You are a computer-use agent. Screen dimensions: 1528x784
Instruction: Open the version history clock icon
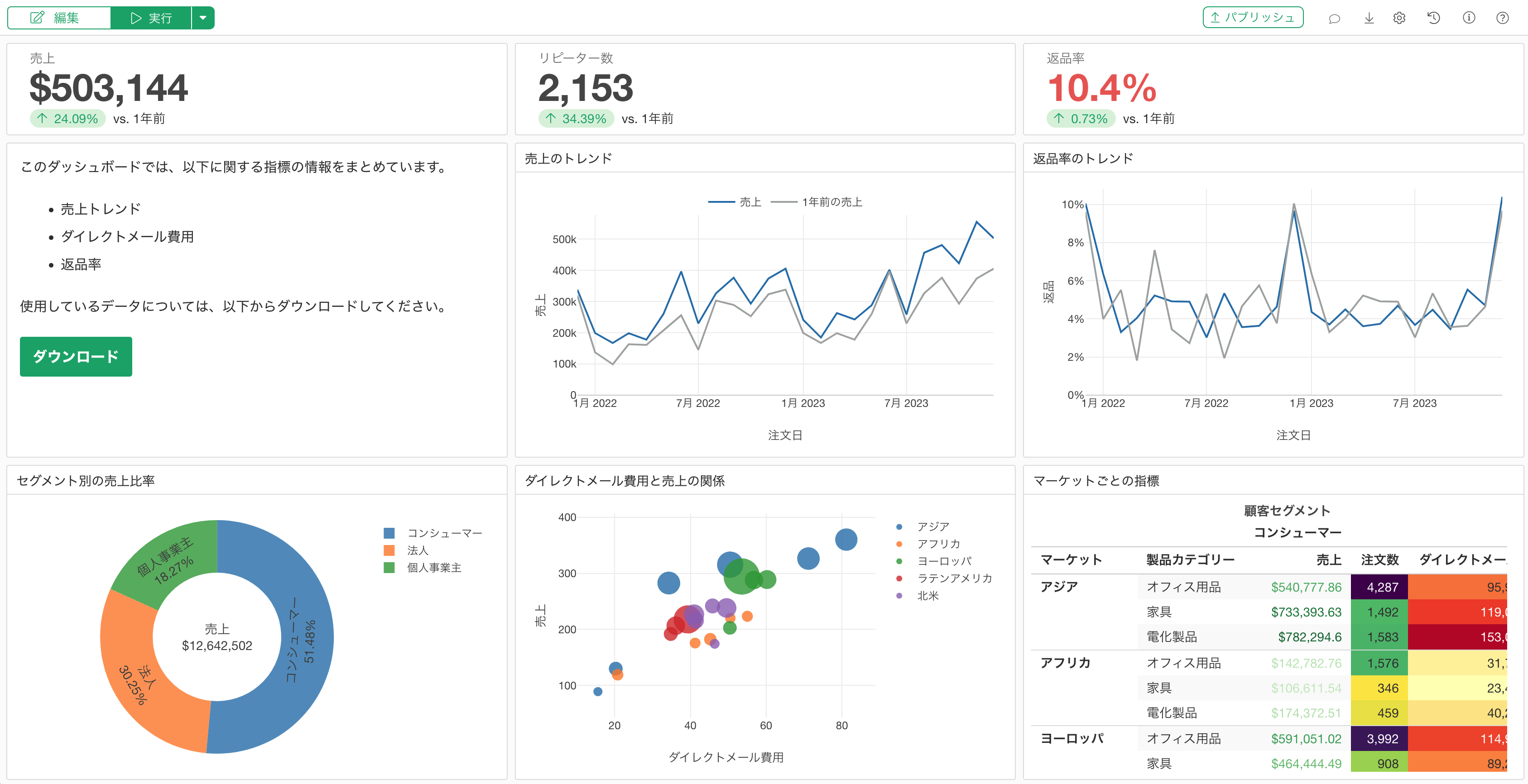click(1434, 19)
